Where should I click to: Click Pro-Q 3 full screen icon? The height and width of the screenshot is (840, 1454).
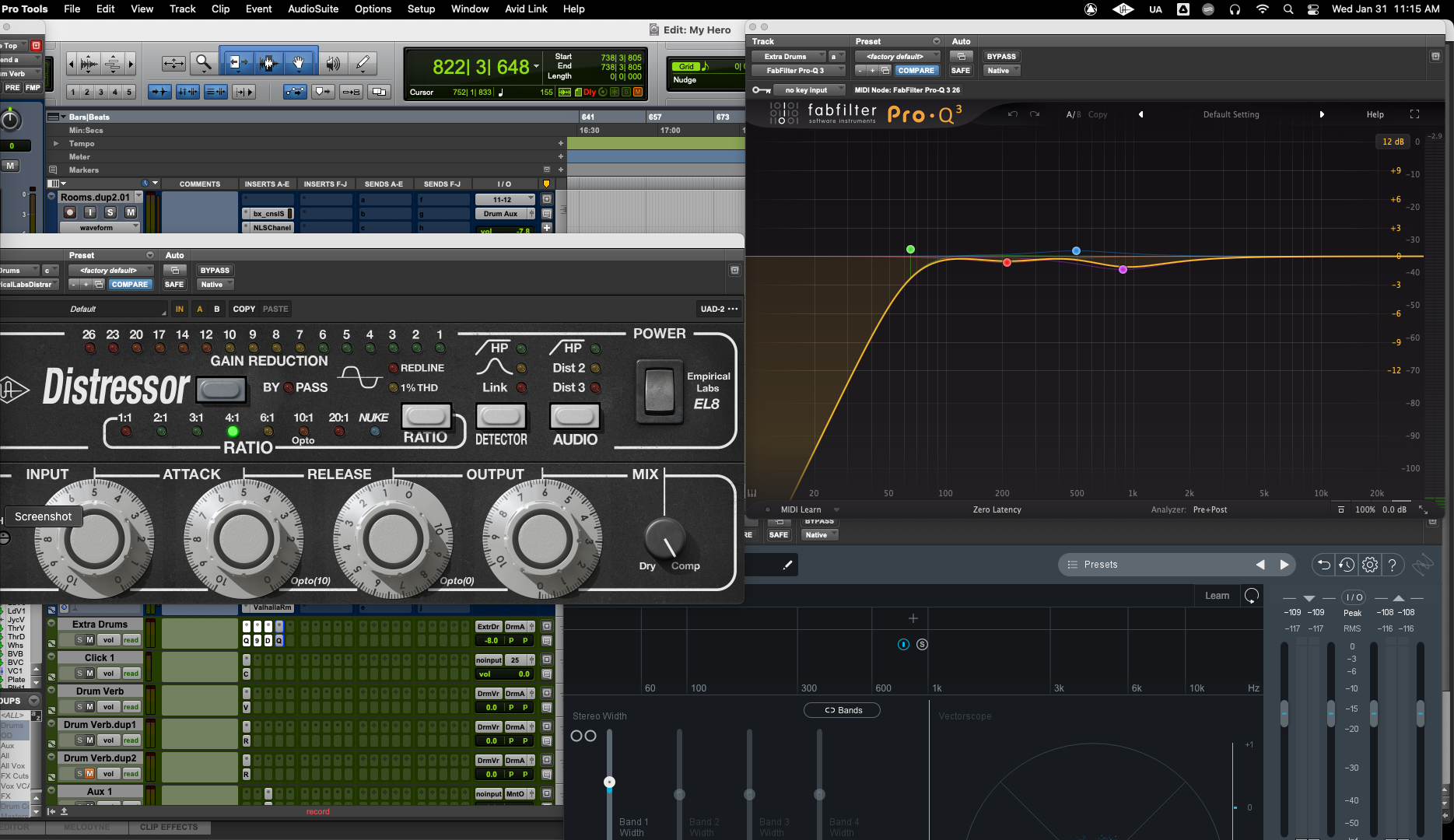click(1414, 114)
